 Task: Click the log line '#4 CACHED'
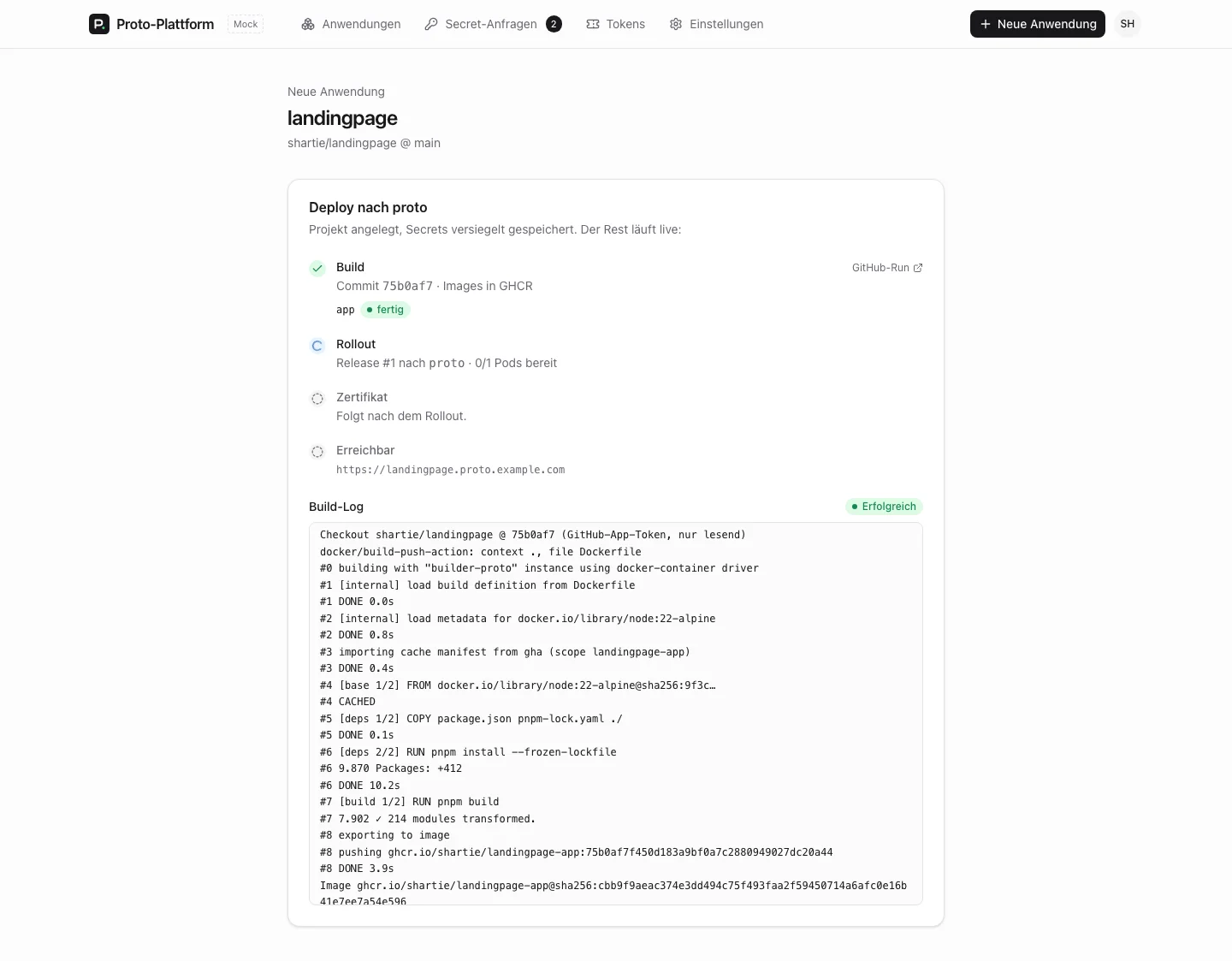point(347,702)
